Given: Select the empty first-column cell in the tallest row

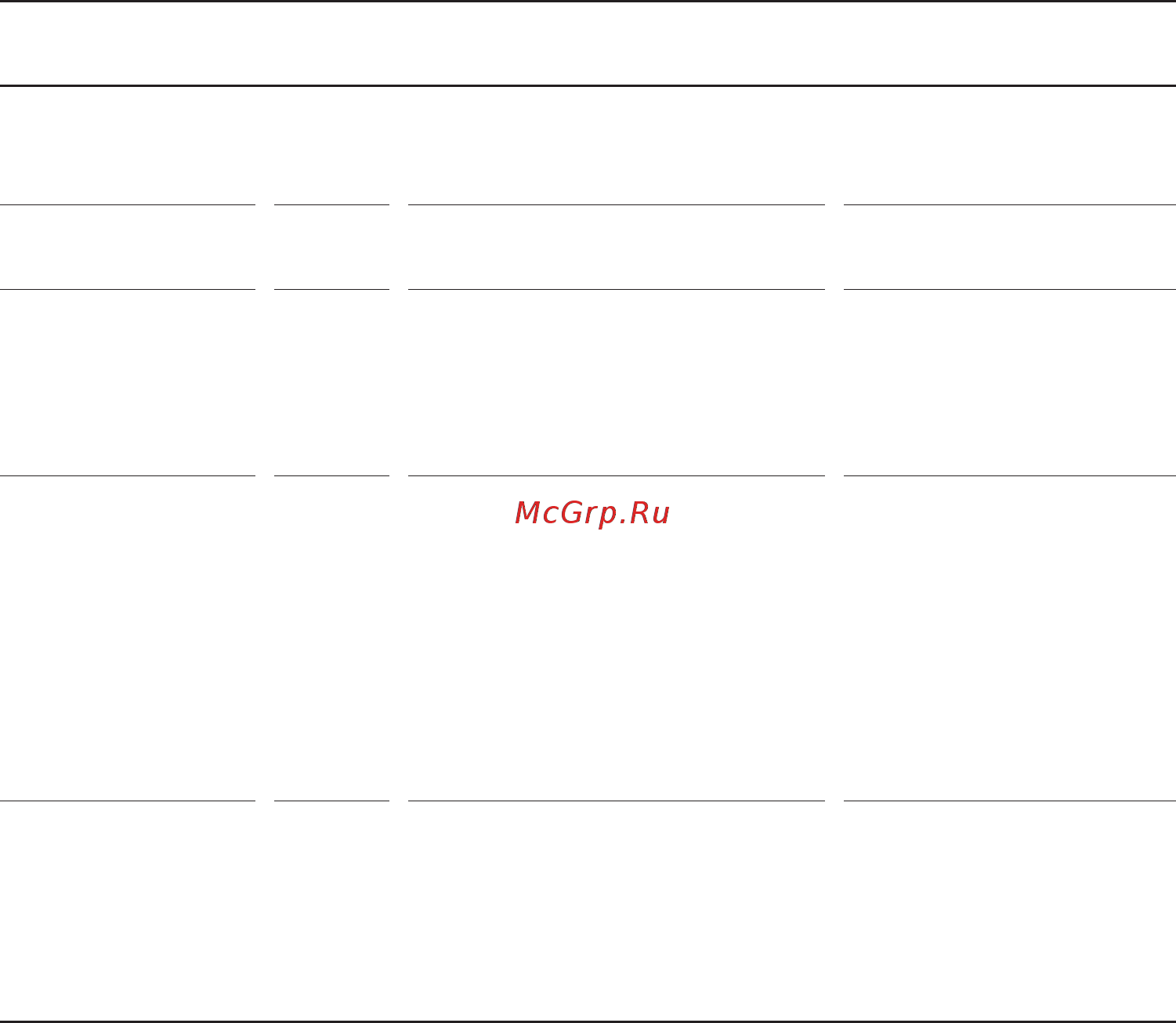Looking at the screenshot, I should click(x=128, y=638).
